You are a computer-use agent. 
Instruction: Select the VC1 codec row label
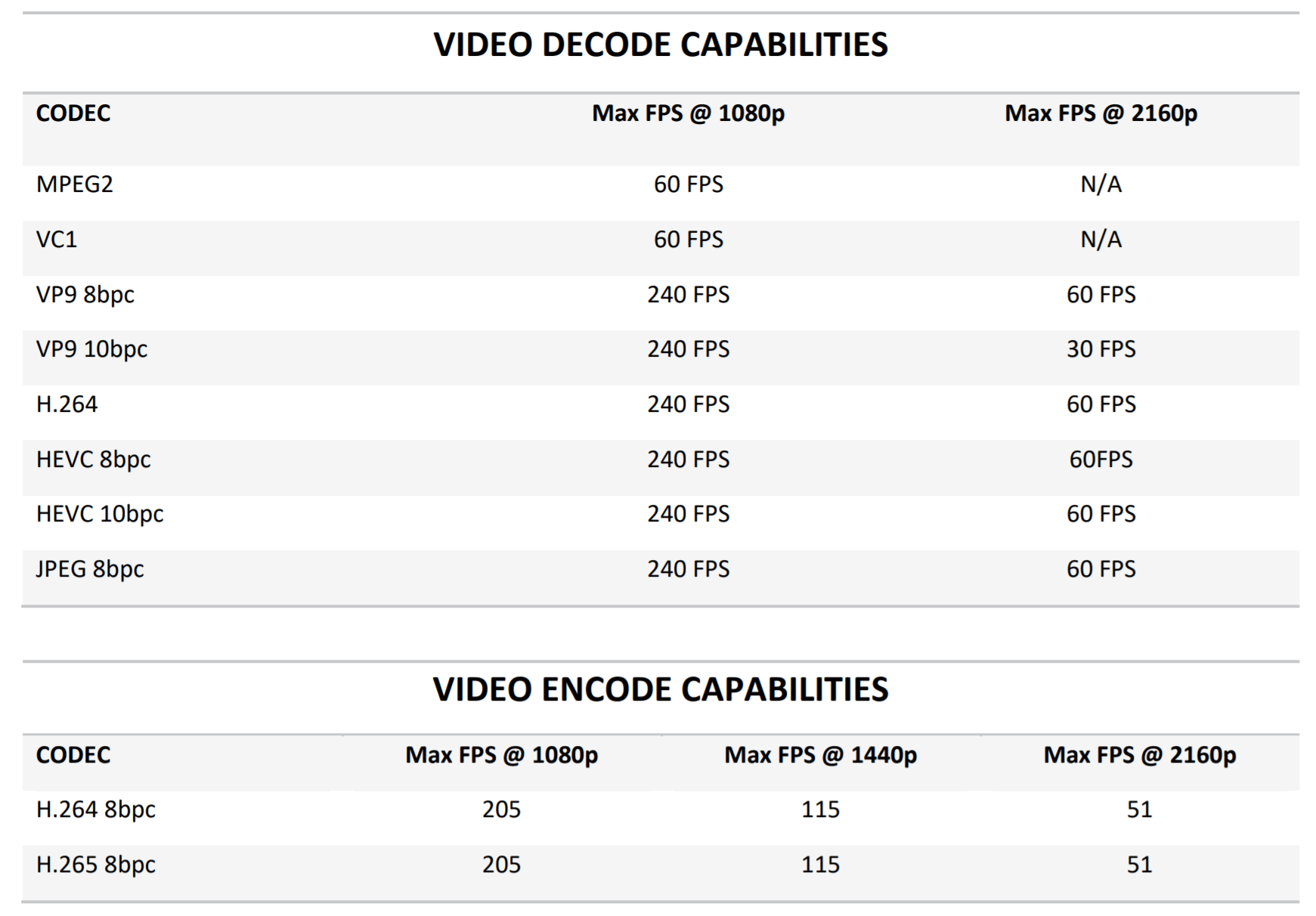(57, 240)
